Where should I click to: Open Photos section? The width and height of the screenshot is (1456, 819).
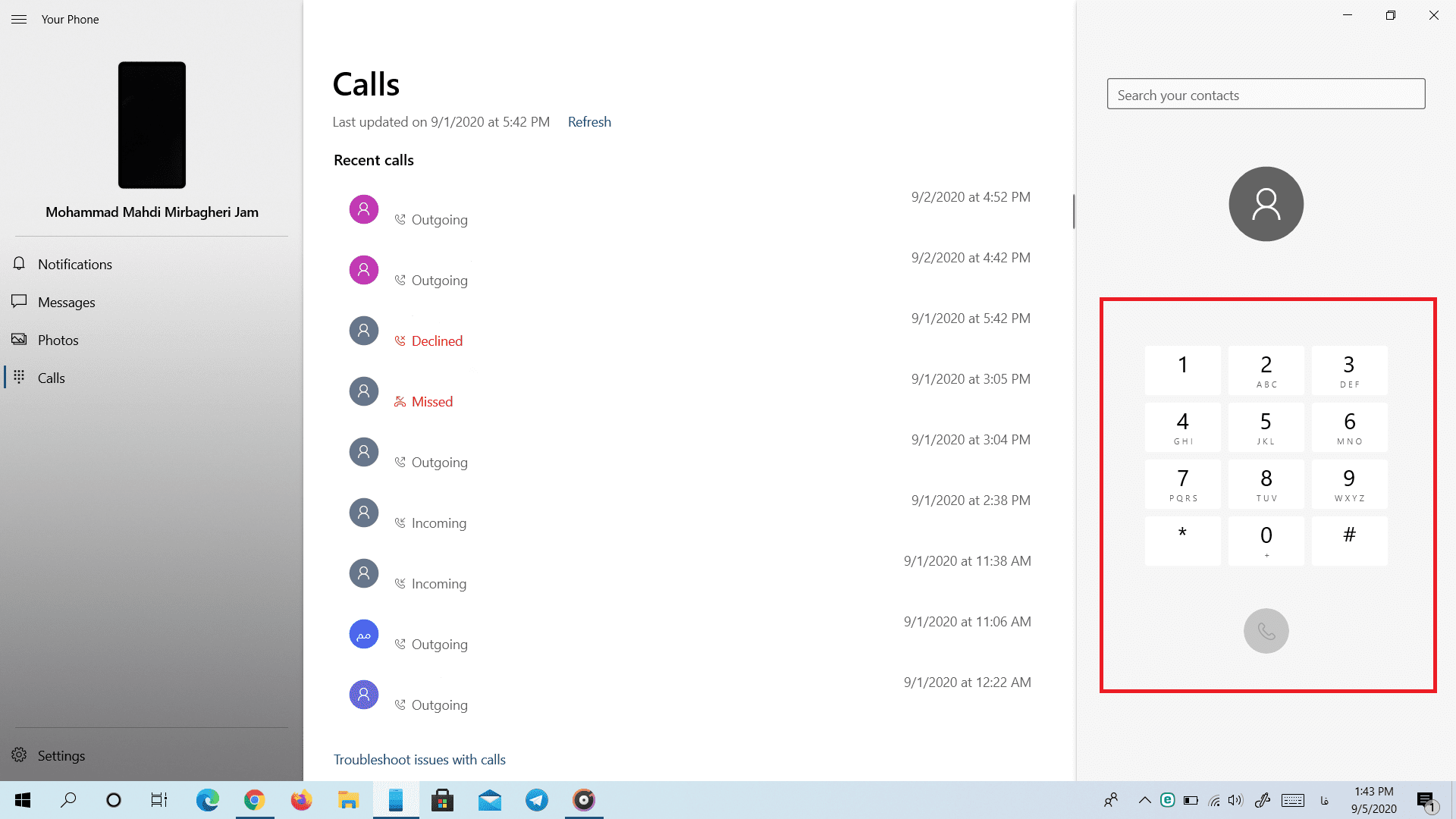pos(151,340)
